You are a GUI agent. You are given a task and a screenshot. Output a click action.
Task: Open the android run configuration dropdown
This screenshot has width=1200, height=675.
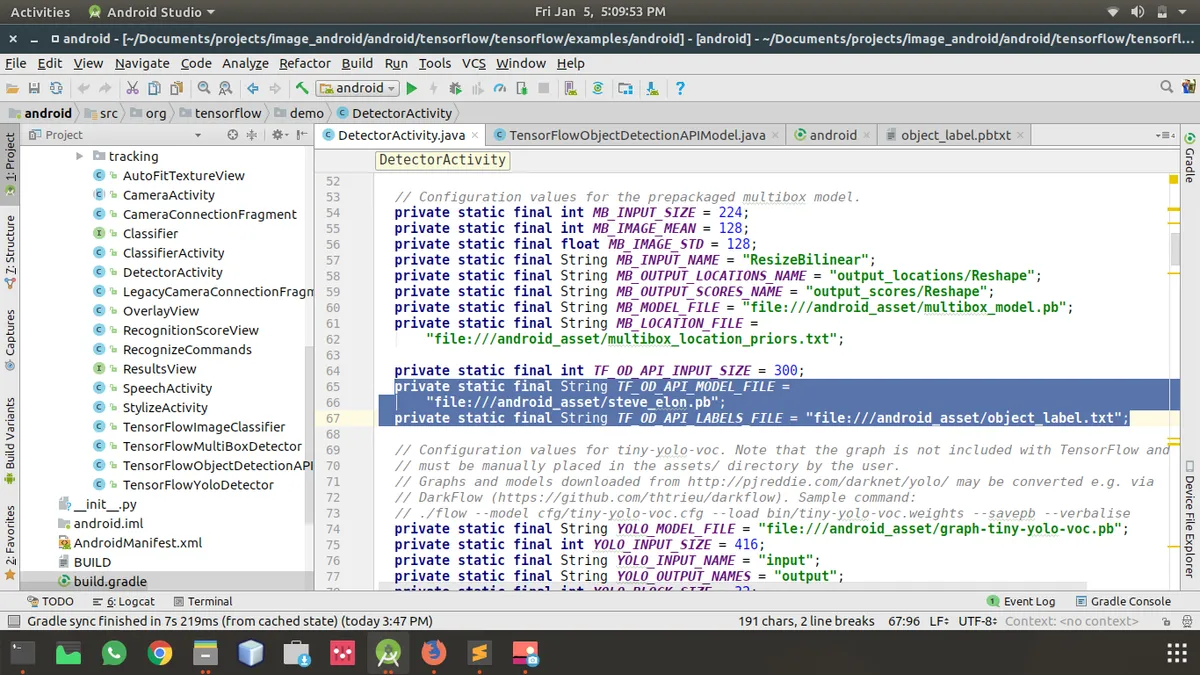click(x=358, y=88)
